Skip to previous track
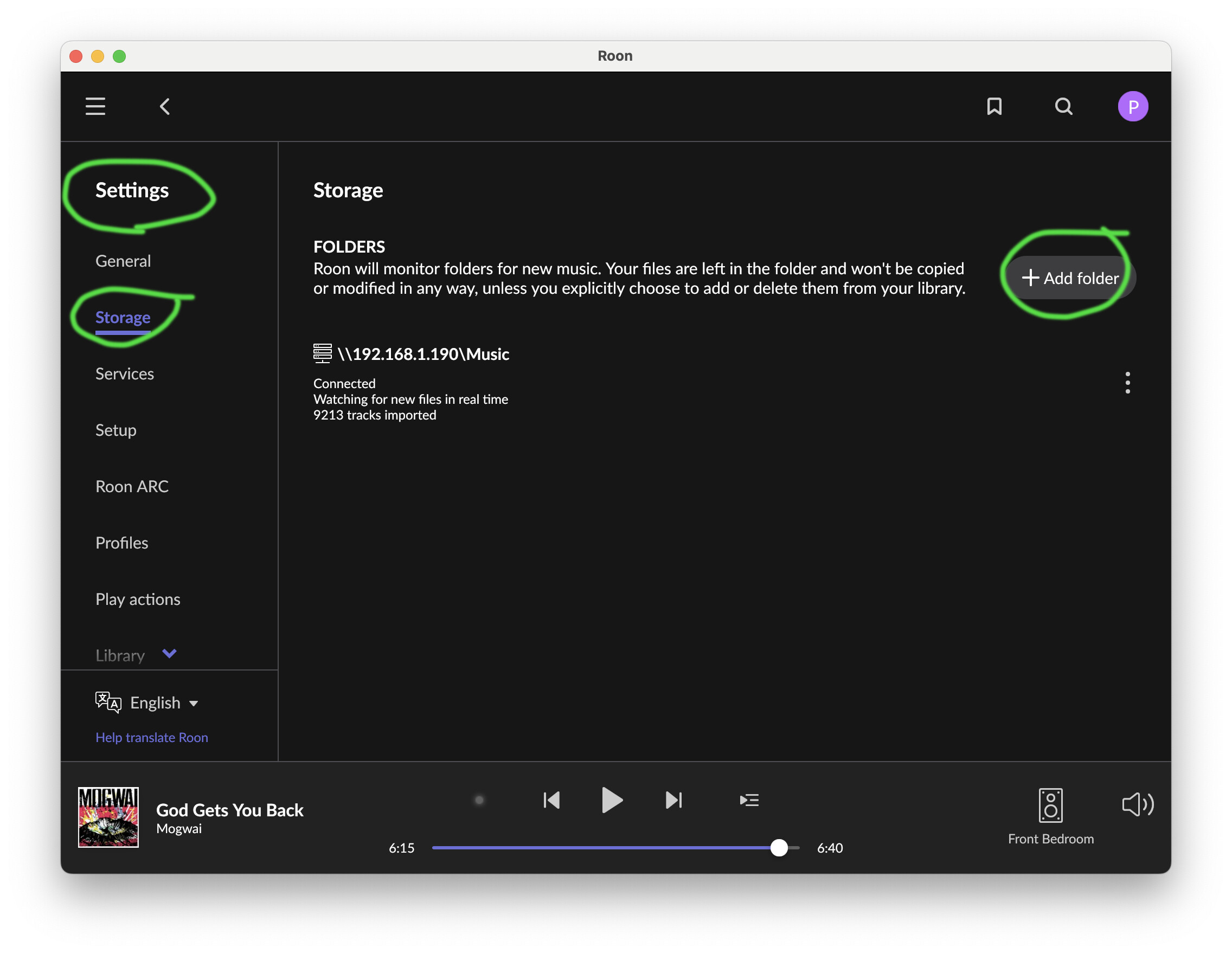 pyautogui.click(x=551, y=800)
